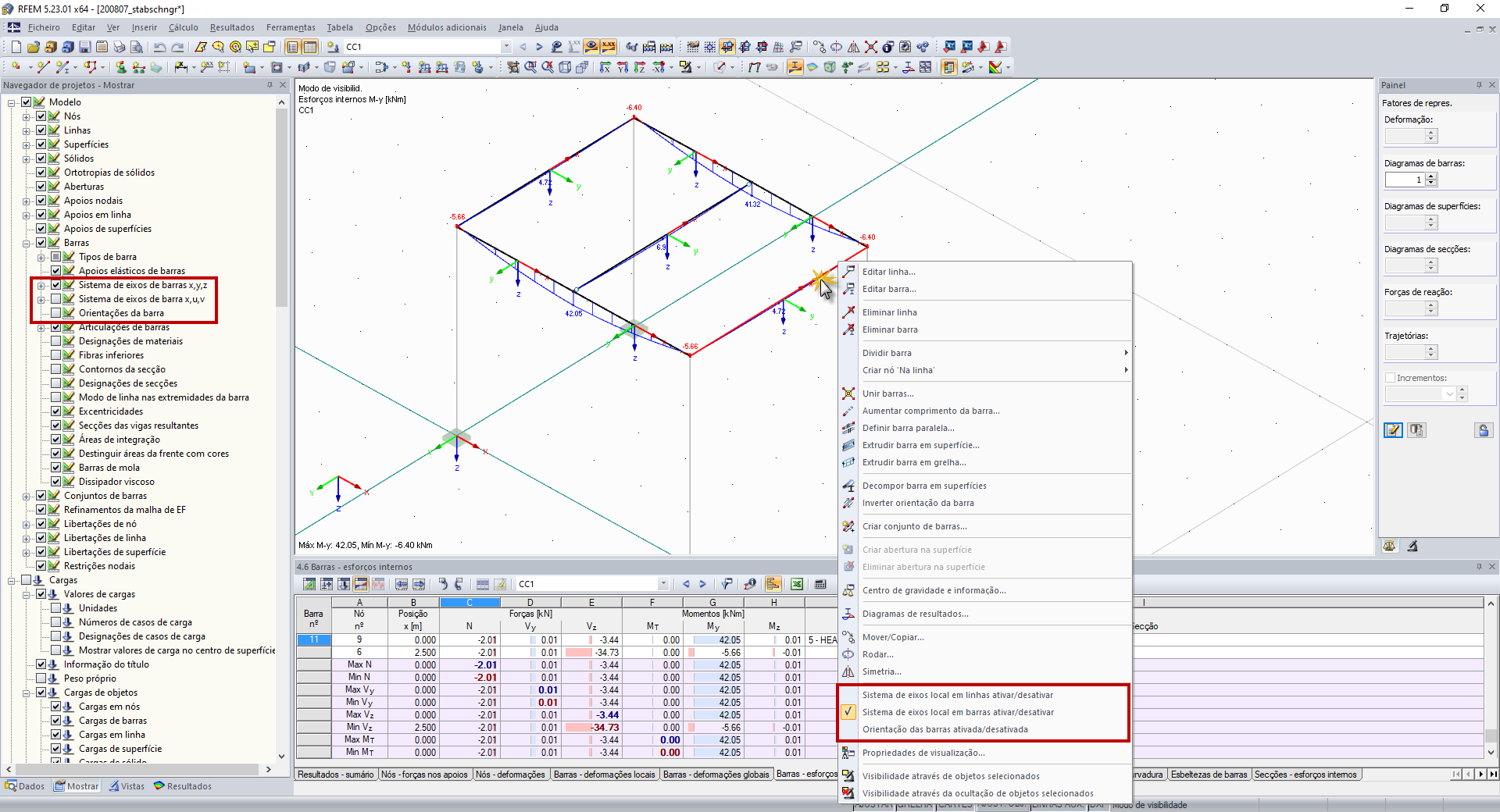Collapse the Modelo tree node
Viewport: 1500px width, 812px height.
[12, 102]
